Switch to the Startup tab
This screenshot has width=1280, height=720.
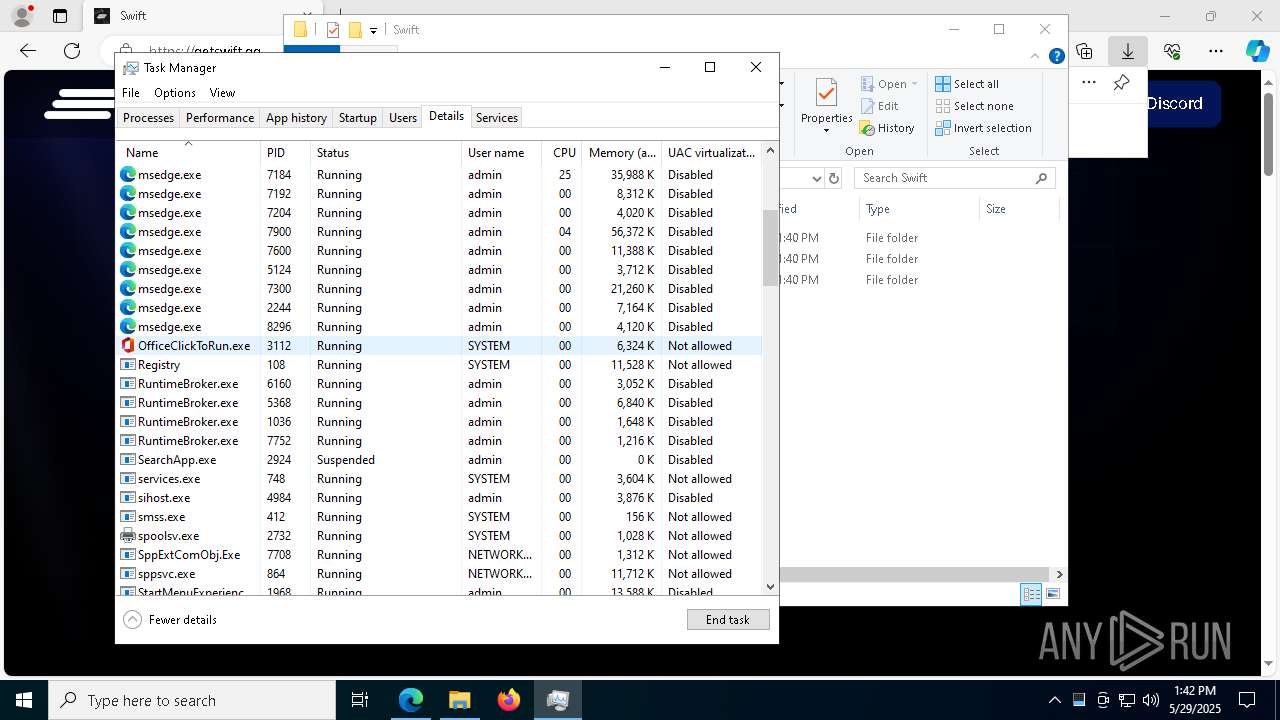pos(357,117)
